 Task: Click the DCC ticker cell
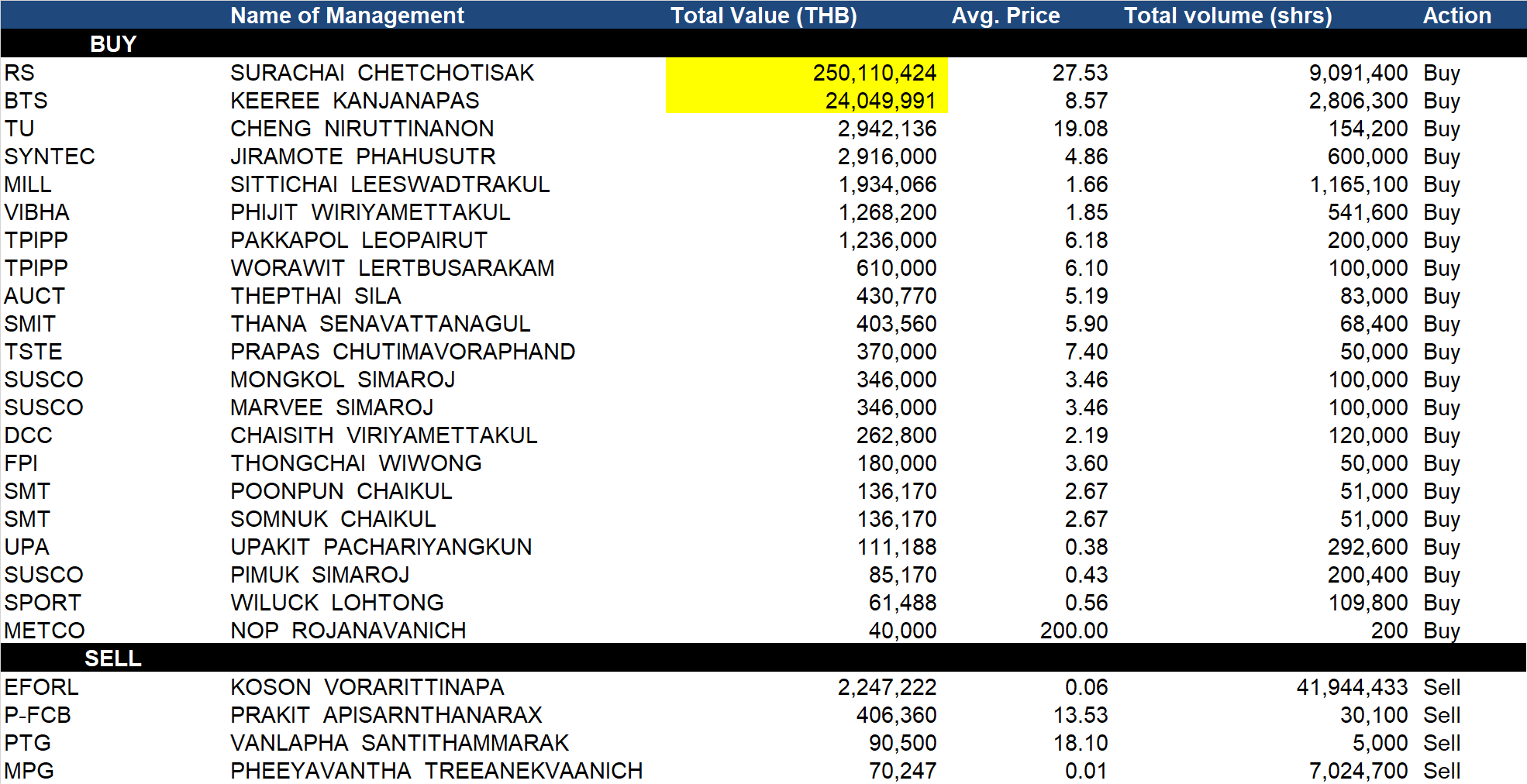click(x=28, y=435)
